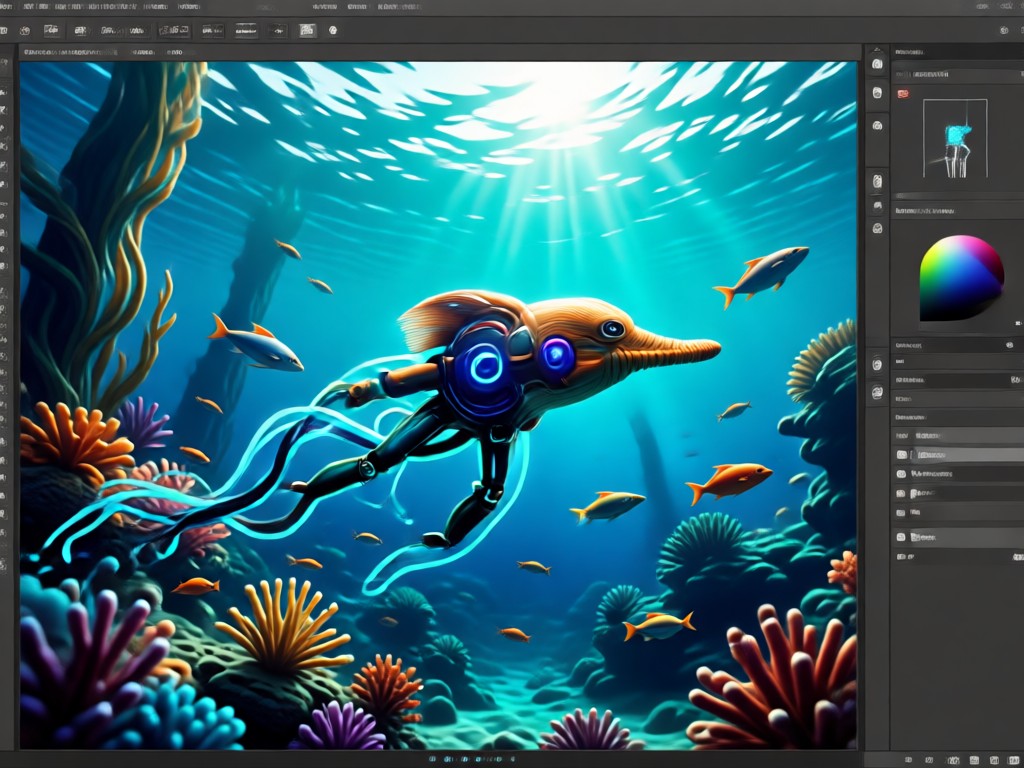The image size is (1024, 768).
Task: Click the lowest icon in the right vertical icon strip
Action: pyautogui.click(x=877, y=392)
